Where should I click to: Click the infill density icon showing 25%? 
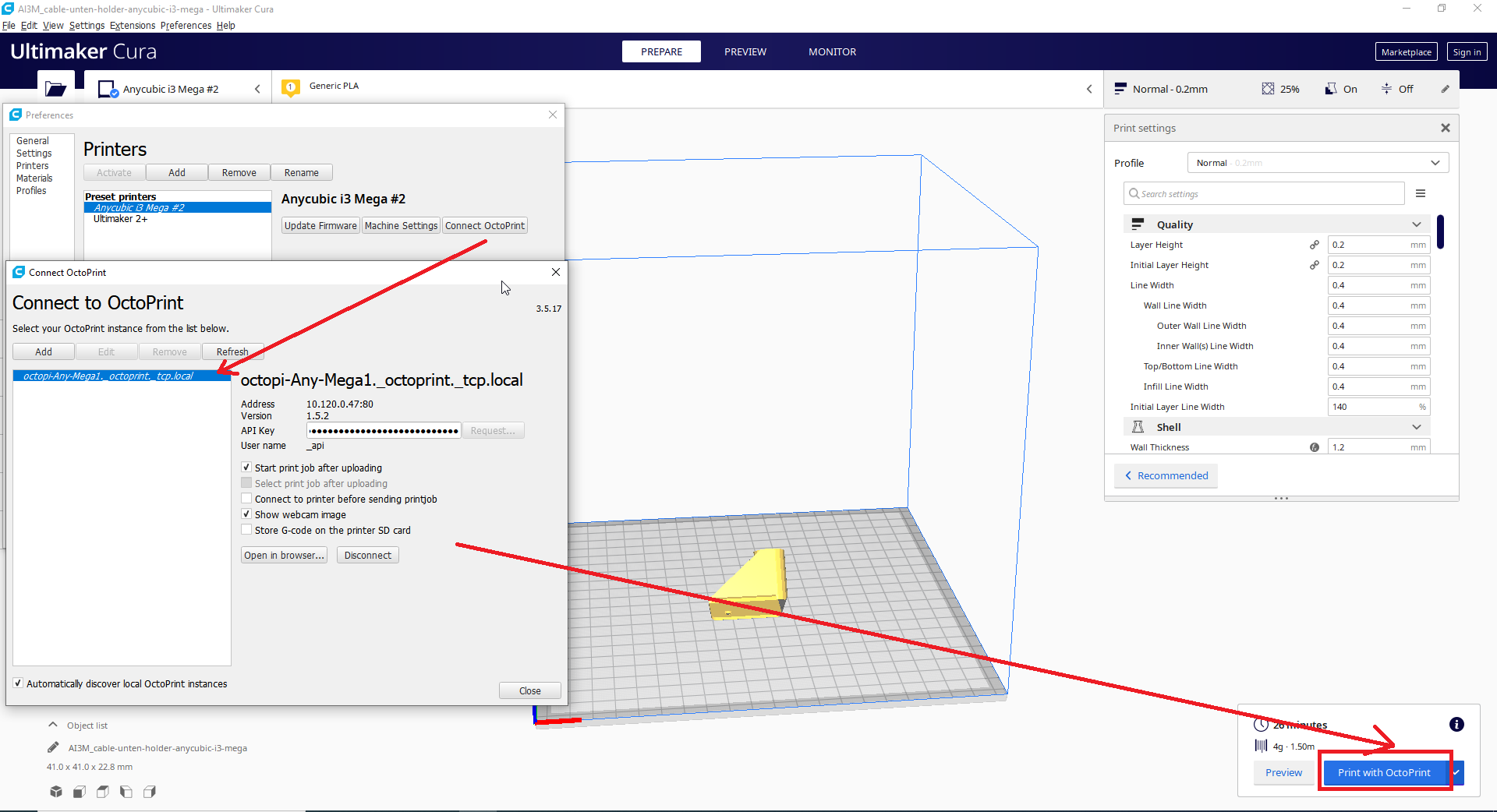tap(1268, 88)
